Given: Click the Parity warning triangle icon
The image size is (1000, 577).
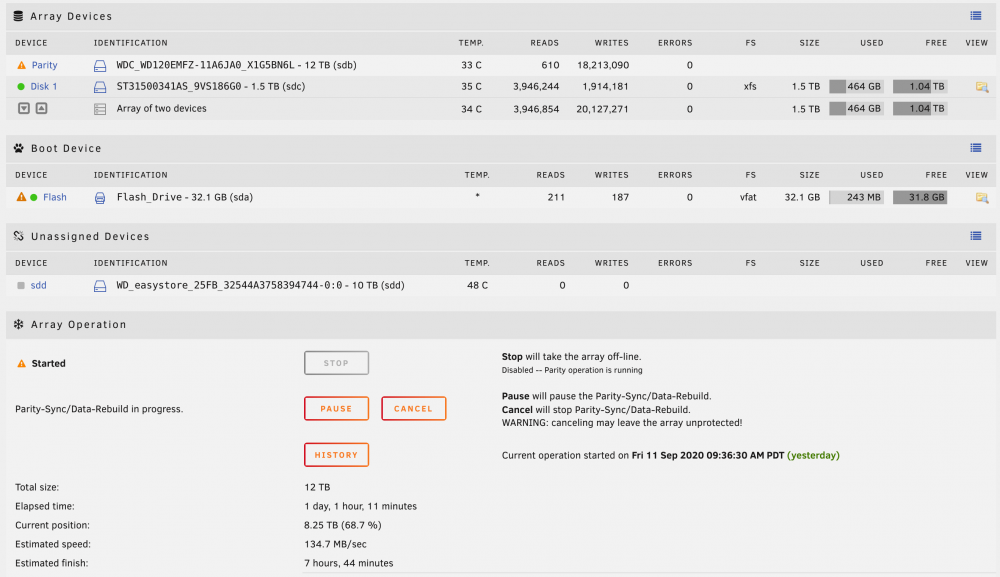Looking at the screenshot, I should [21, 65].
